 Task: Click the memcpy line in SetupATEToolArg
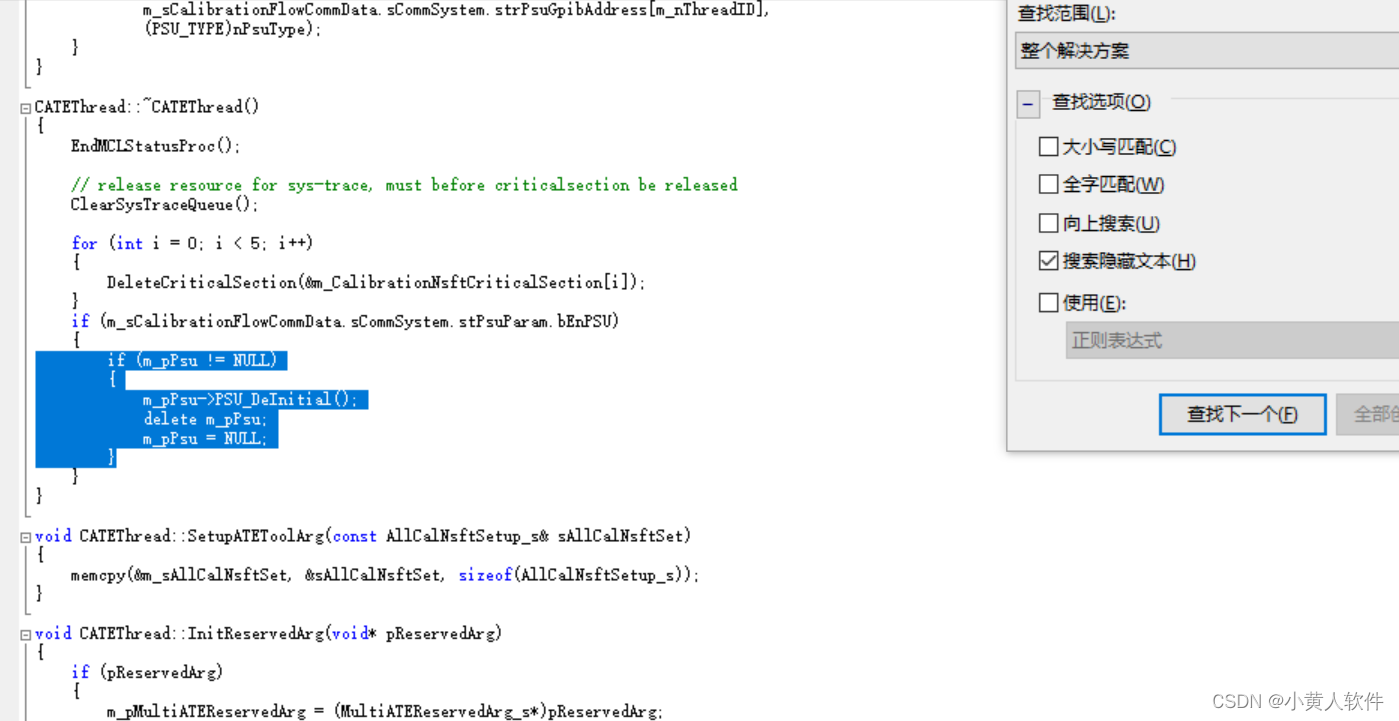[385, 575]
